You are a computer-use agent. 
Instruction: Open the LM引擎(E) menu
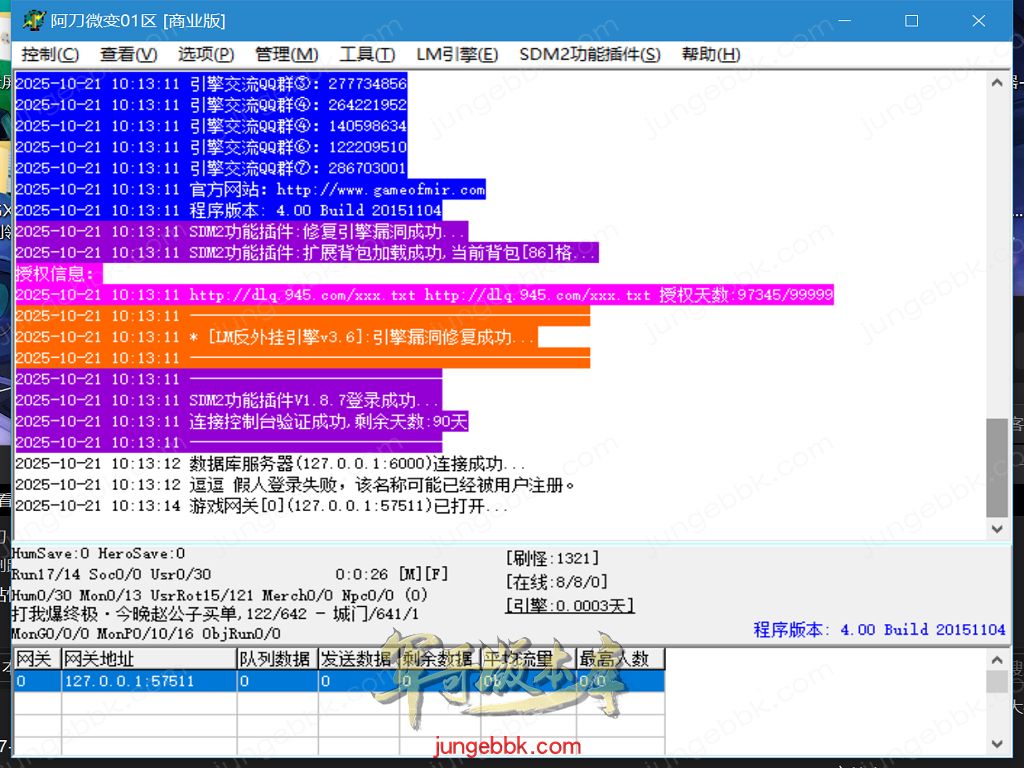(x=456, y=54)
